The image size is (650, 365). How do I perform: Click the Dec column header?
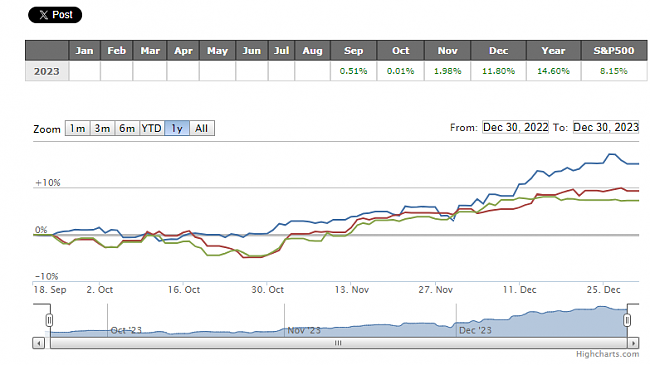click(x=499, y=51)
